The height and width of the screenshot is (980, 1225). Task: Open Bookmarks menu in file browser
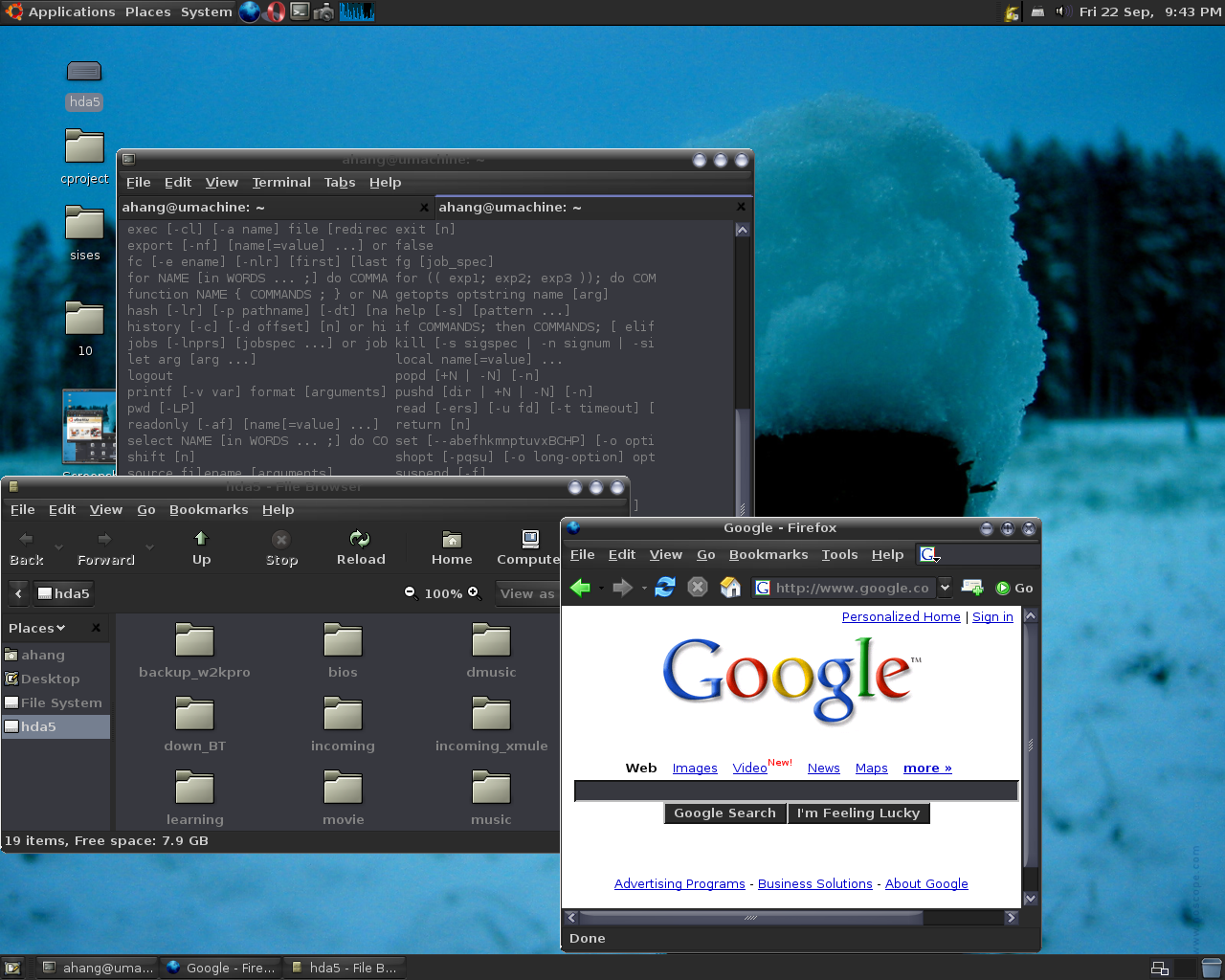tap(209, 509)
